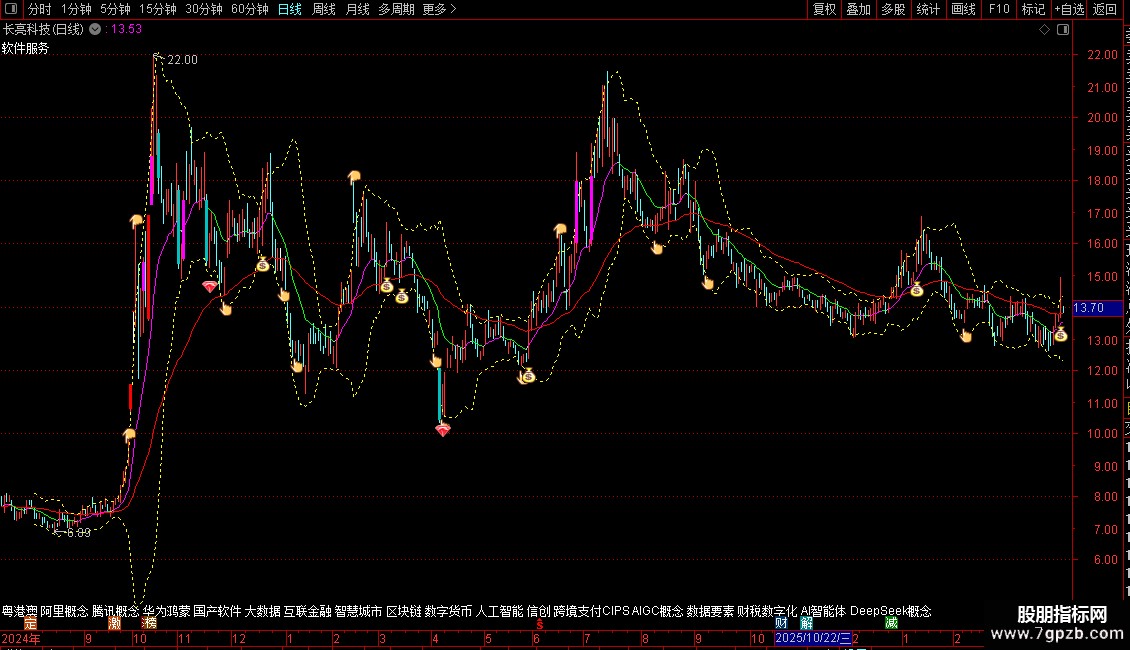Image resolution: width=1130 pixels, height=650 pixels.
Task: Click the 22.00 peak price label
Action: coord(182,60)
